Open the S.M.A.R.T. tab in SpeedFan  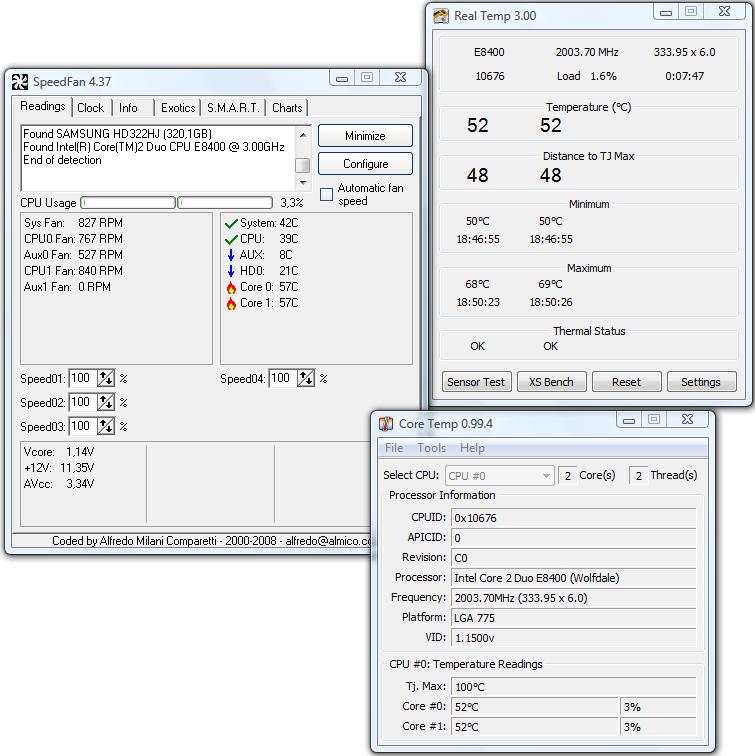233,108
